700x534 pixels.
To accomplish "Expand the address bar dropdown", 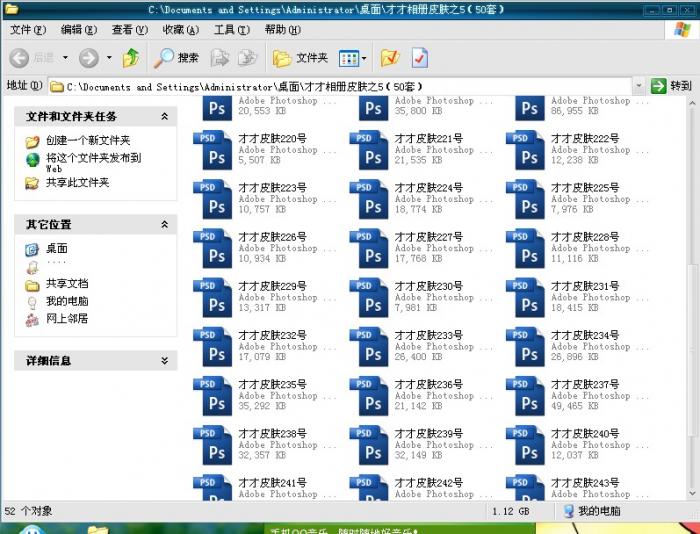I will (x=639, y=86).
